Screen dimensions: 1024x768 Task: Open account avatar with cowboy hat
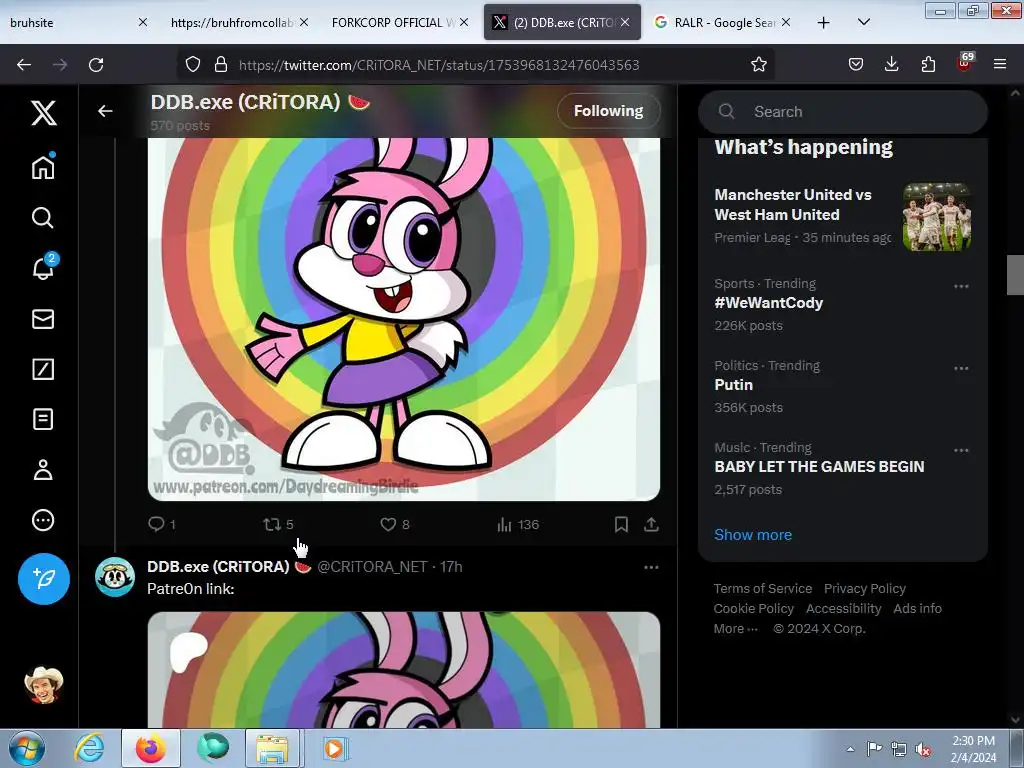tap(44, 684)
